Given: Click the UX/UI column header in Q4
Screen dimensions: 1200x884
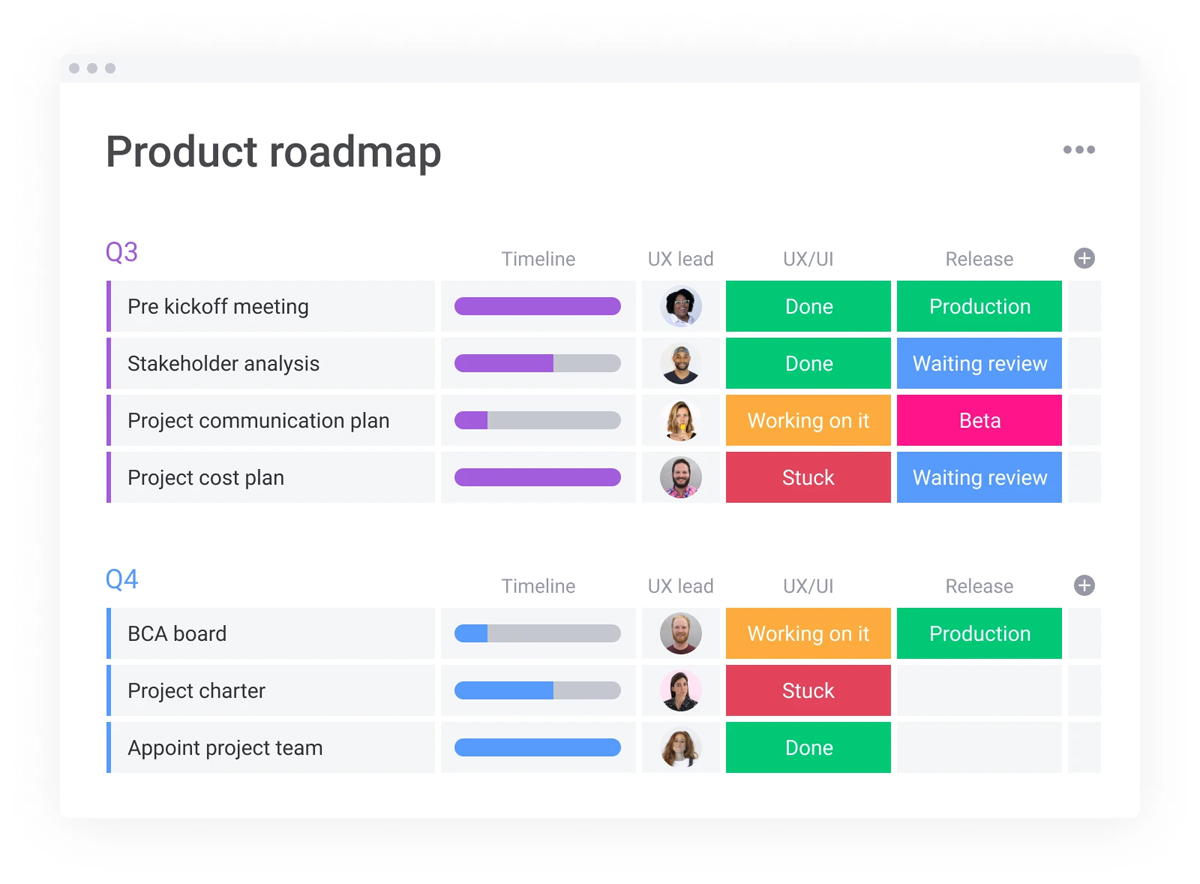Looking at the screenshot, I should 808,585.
